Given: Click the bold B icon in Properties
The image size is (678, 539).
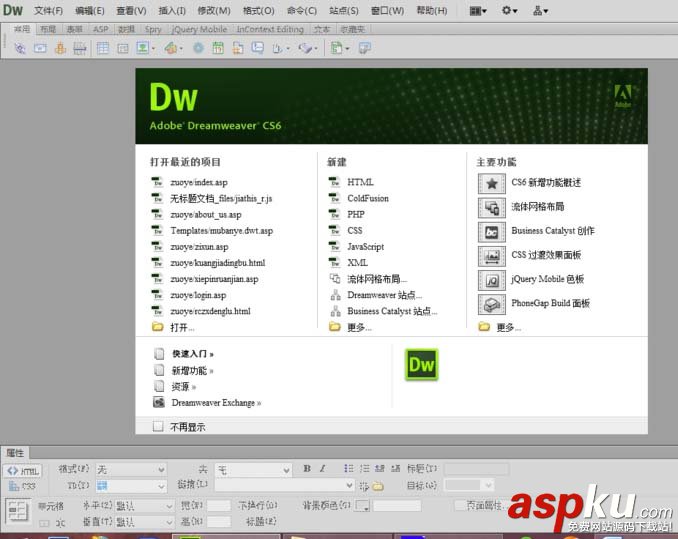Looking at the screenshot, I should 307,469.
